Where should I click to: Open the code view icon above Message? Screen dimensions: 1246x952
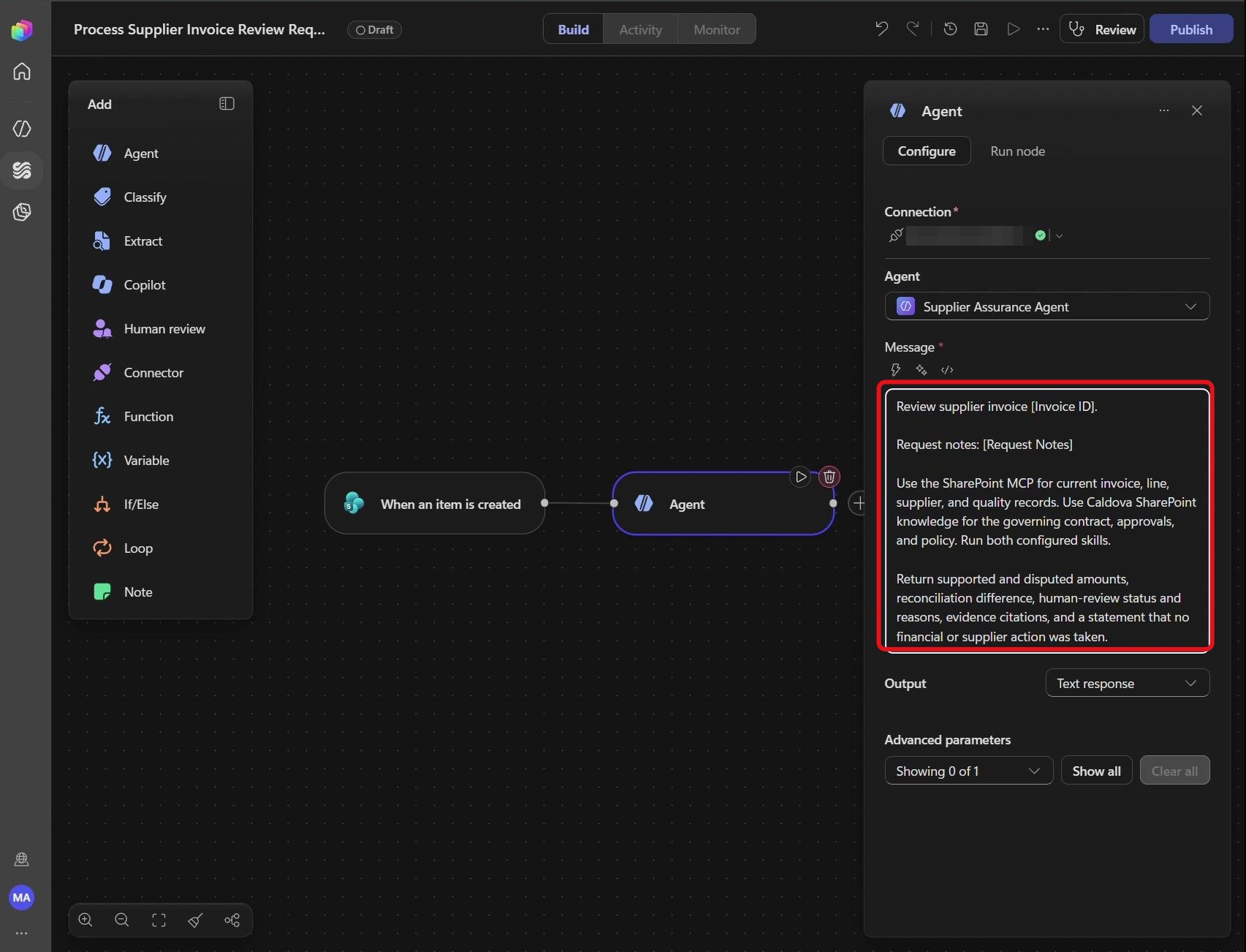click(947, 370)
